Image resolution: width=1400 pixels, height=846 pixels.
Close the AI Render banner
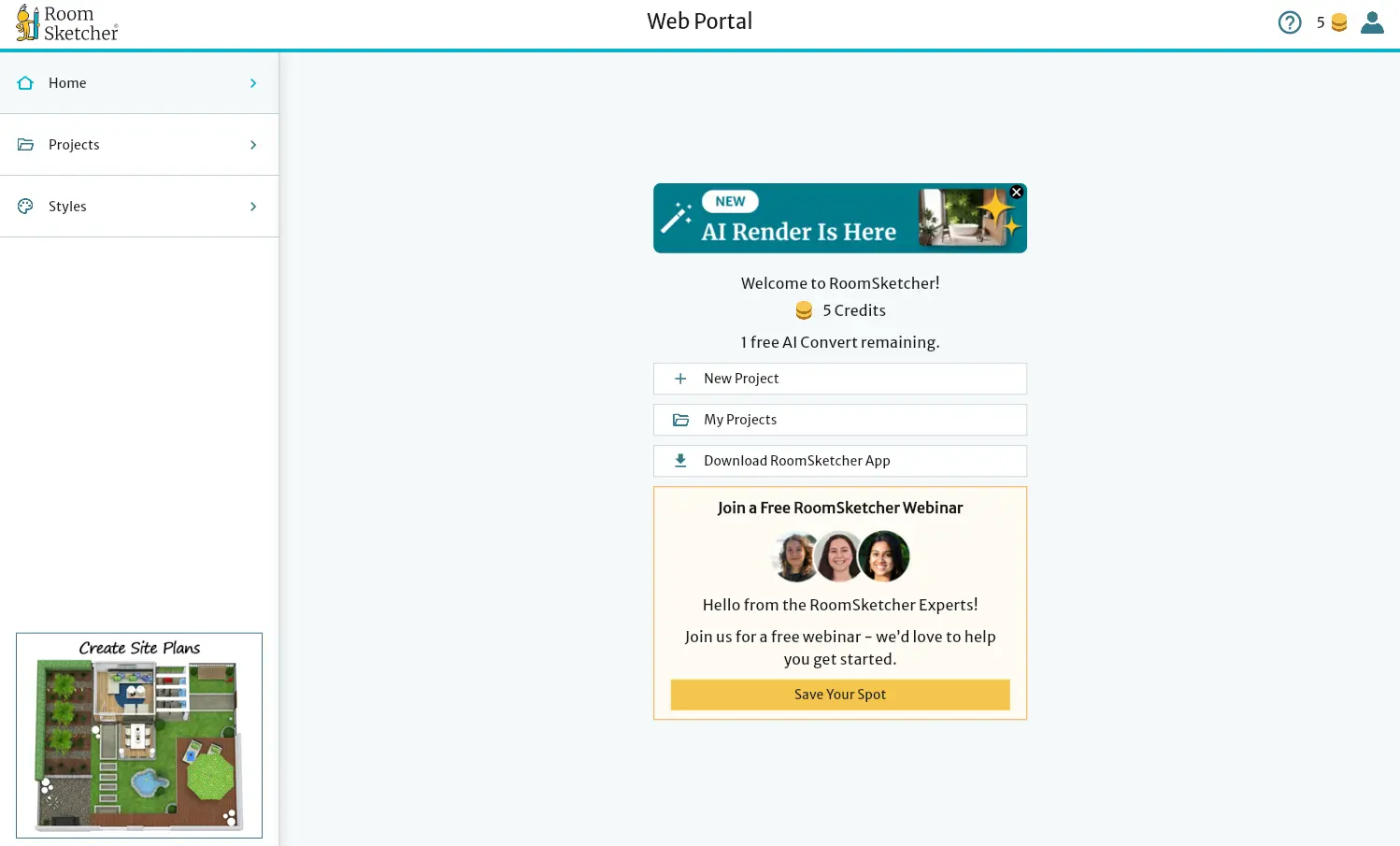tap(1017, 192)
